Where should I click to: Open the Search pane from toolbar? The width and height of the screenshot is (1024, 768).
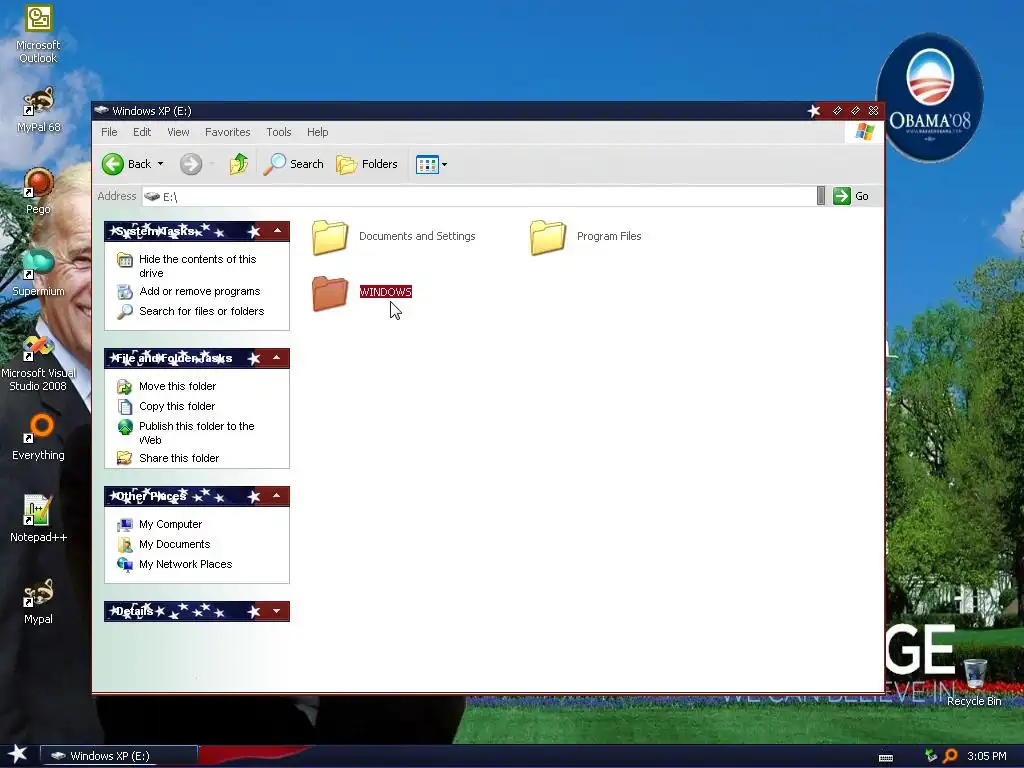click(293, 164)
